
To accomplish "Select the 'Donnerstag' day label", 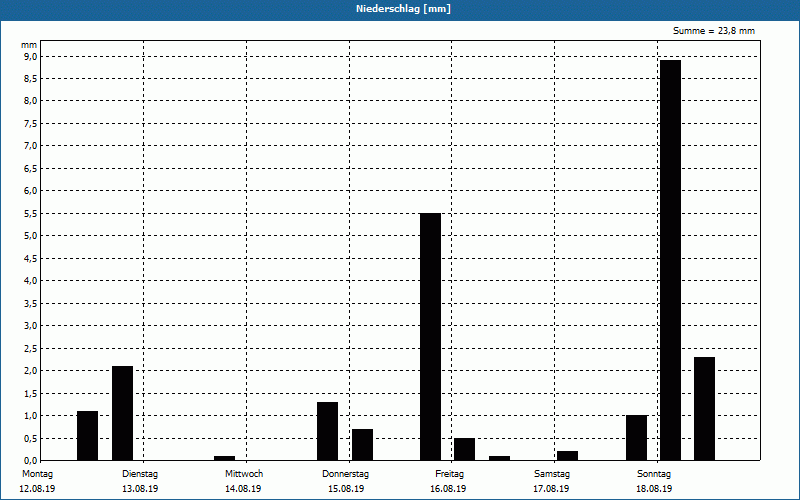I will point(345,474).
